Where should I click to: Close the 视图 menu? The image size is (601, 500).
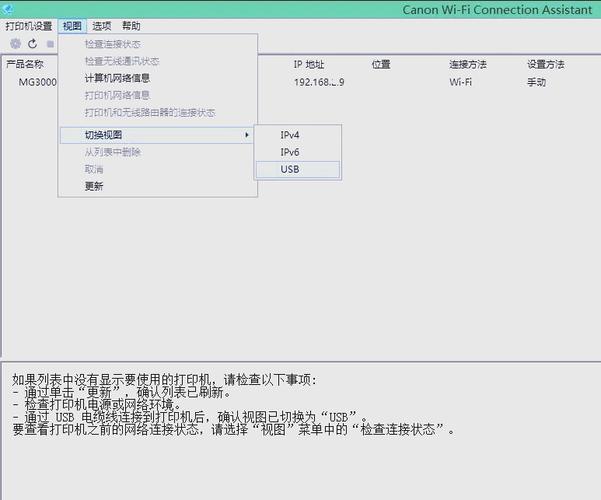coord(72,26)
